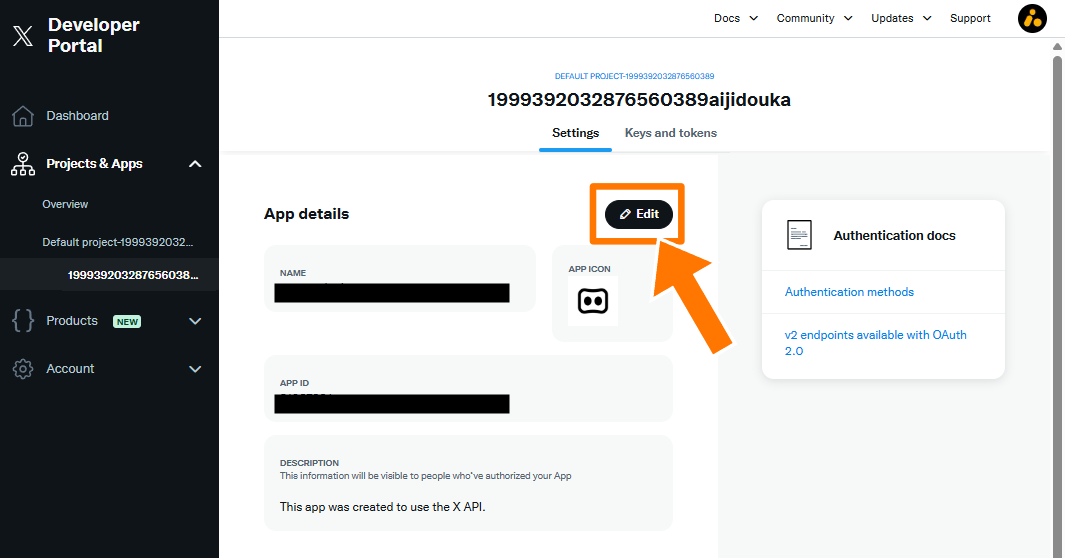Click the Authentication docs document icon

coord(799,235)
